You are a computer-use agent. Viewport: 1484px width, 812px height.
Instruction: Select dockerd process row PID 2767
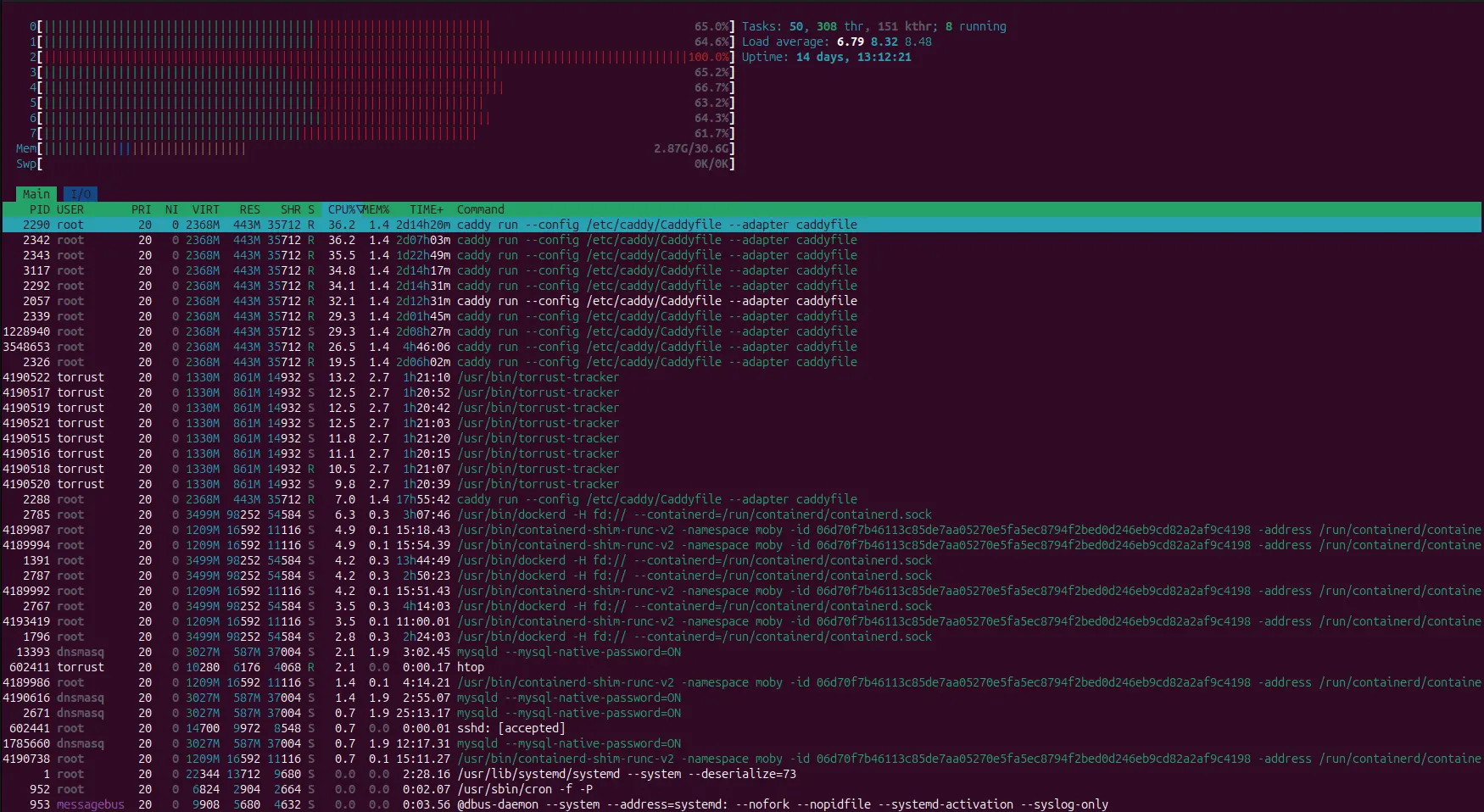tap(742, 606)
